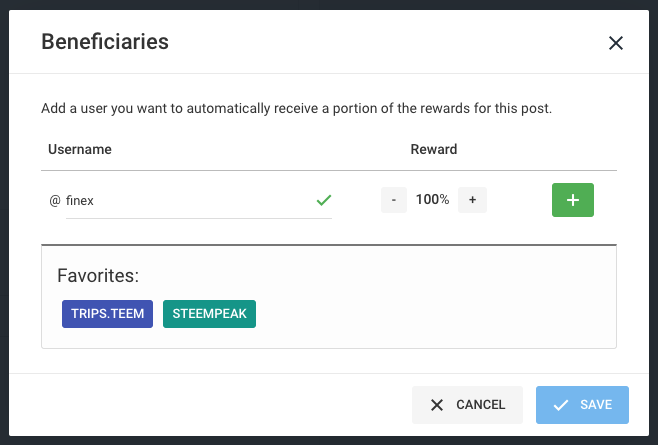Click the username input containing finex
658x445 pixels.
coord(188,200)
